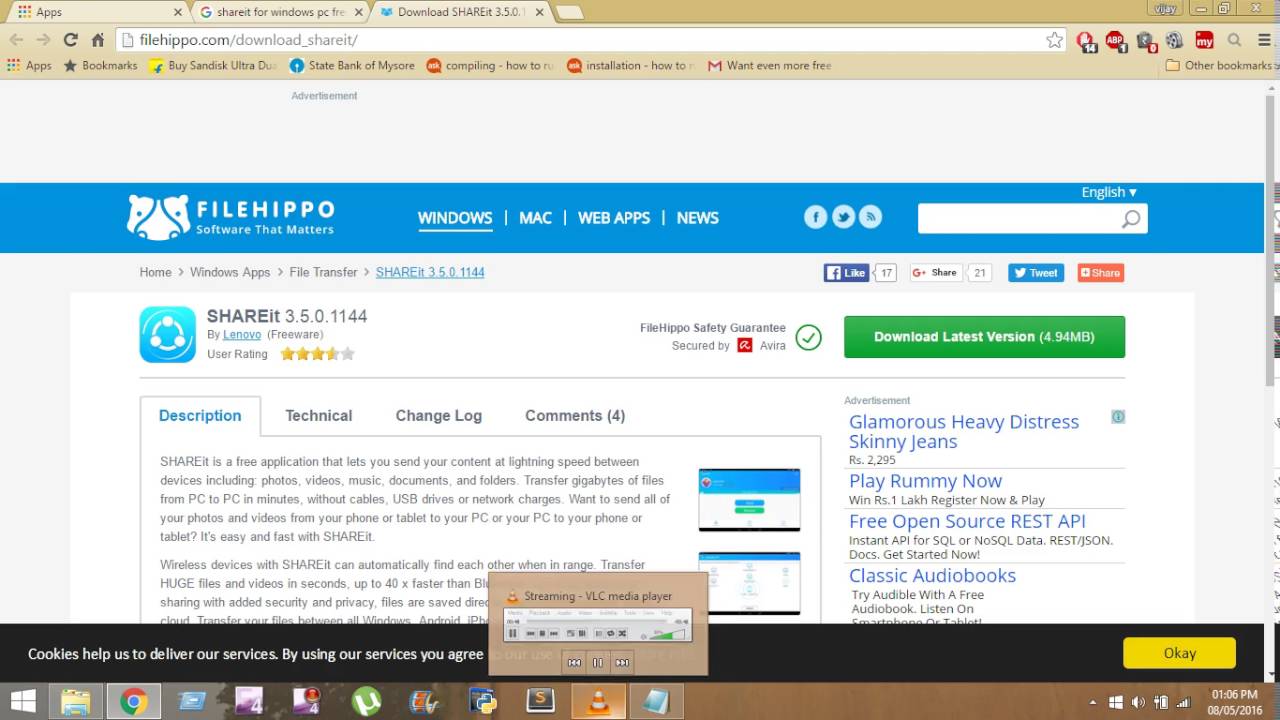Open Python IDLE from the taskbar

pyautogui.click(x=482, y=701)
